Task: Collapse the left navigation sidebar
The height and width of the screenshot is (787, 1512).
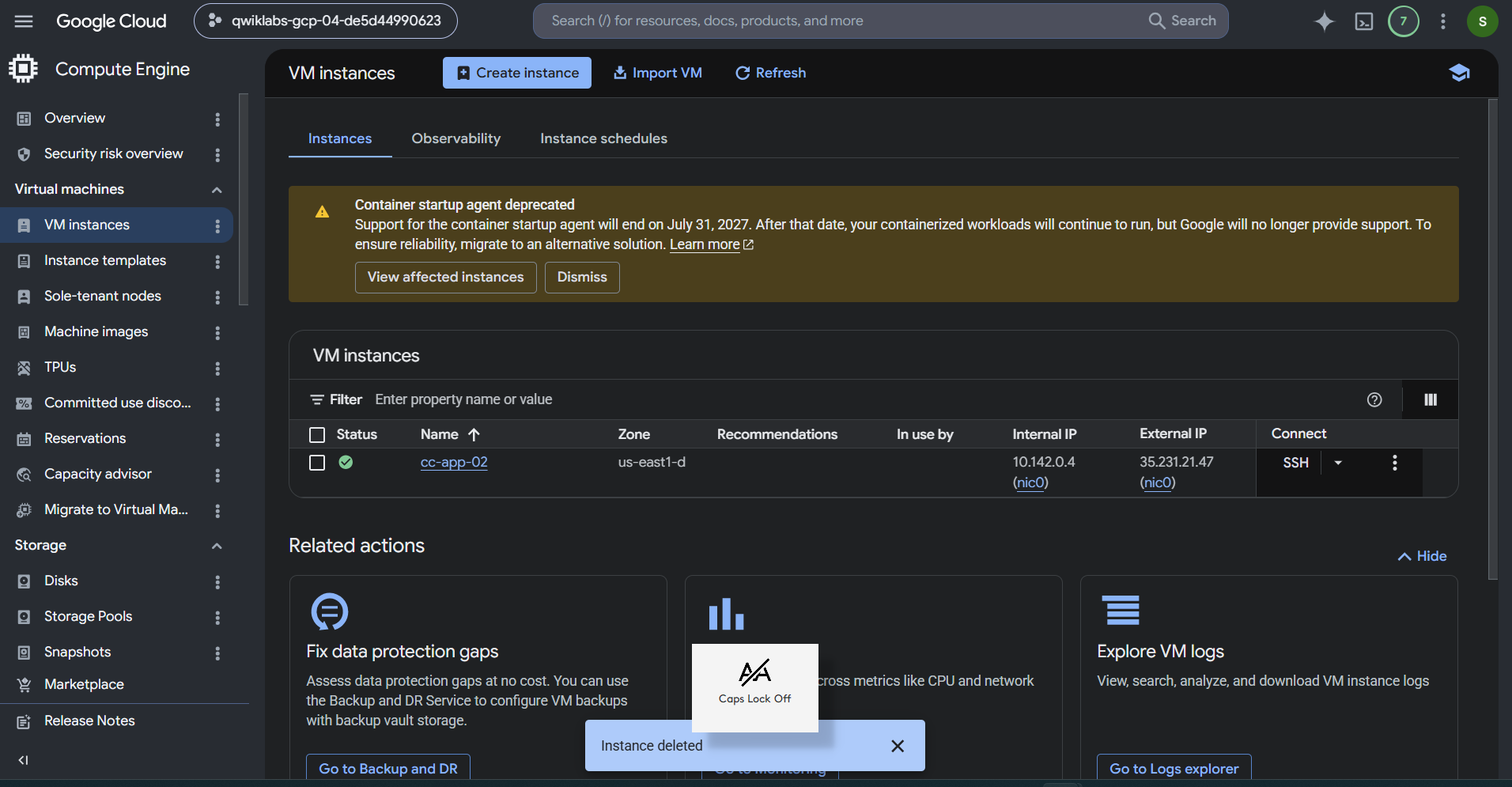Action: (24, 760)
